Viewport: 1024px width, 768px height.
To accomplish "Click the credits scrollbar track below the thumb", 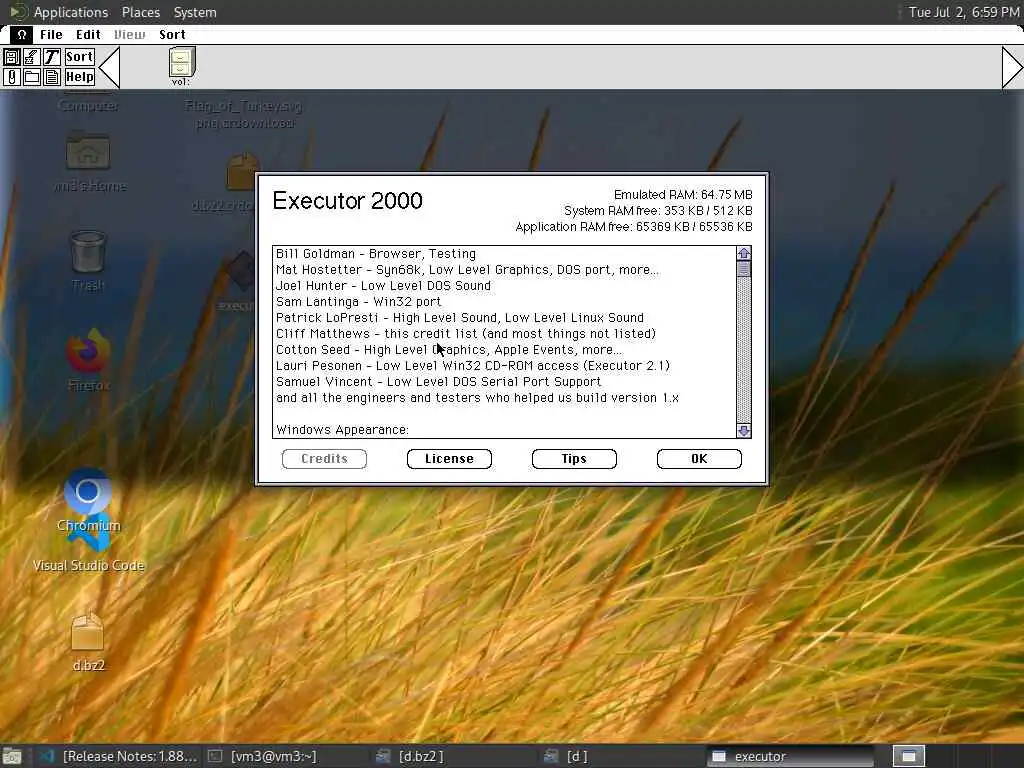I will 743,349.
